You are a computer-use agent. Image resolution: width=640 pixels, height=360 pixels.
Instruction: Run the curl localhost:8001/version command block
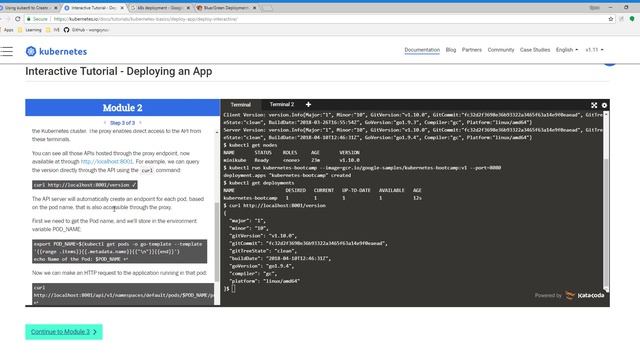[85, 185]
